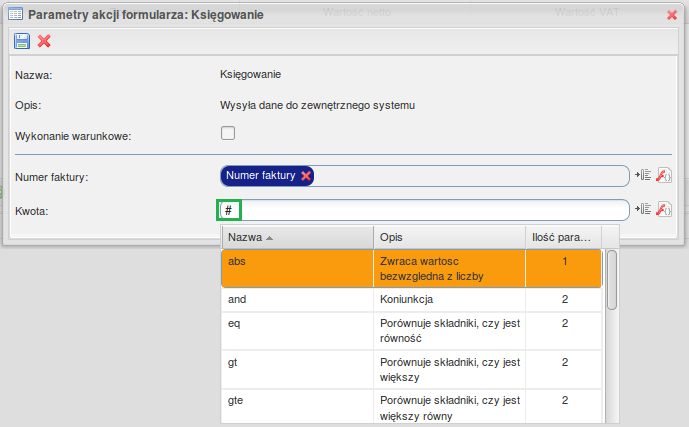Click the Księgowanie name value
This screenshot has height=427, width=689.
[x=250, y=75]
